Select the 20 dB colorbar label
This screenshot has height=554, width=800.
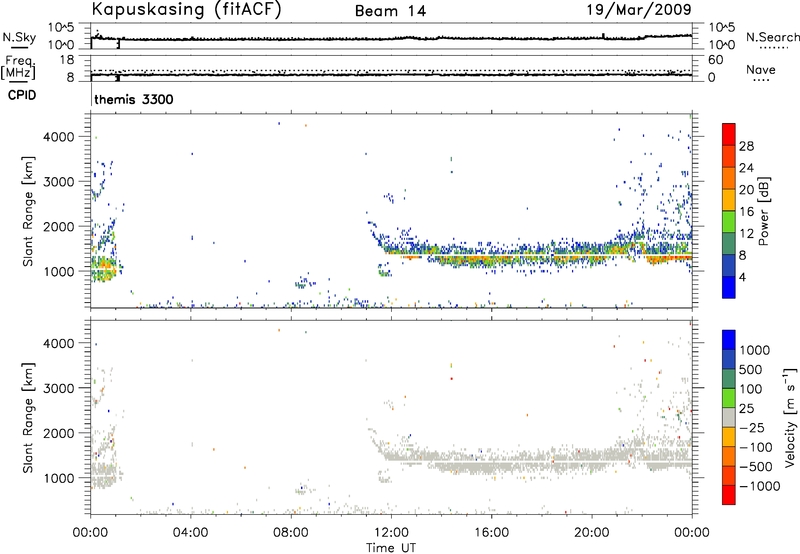[746, 190]
